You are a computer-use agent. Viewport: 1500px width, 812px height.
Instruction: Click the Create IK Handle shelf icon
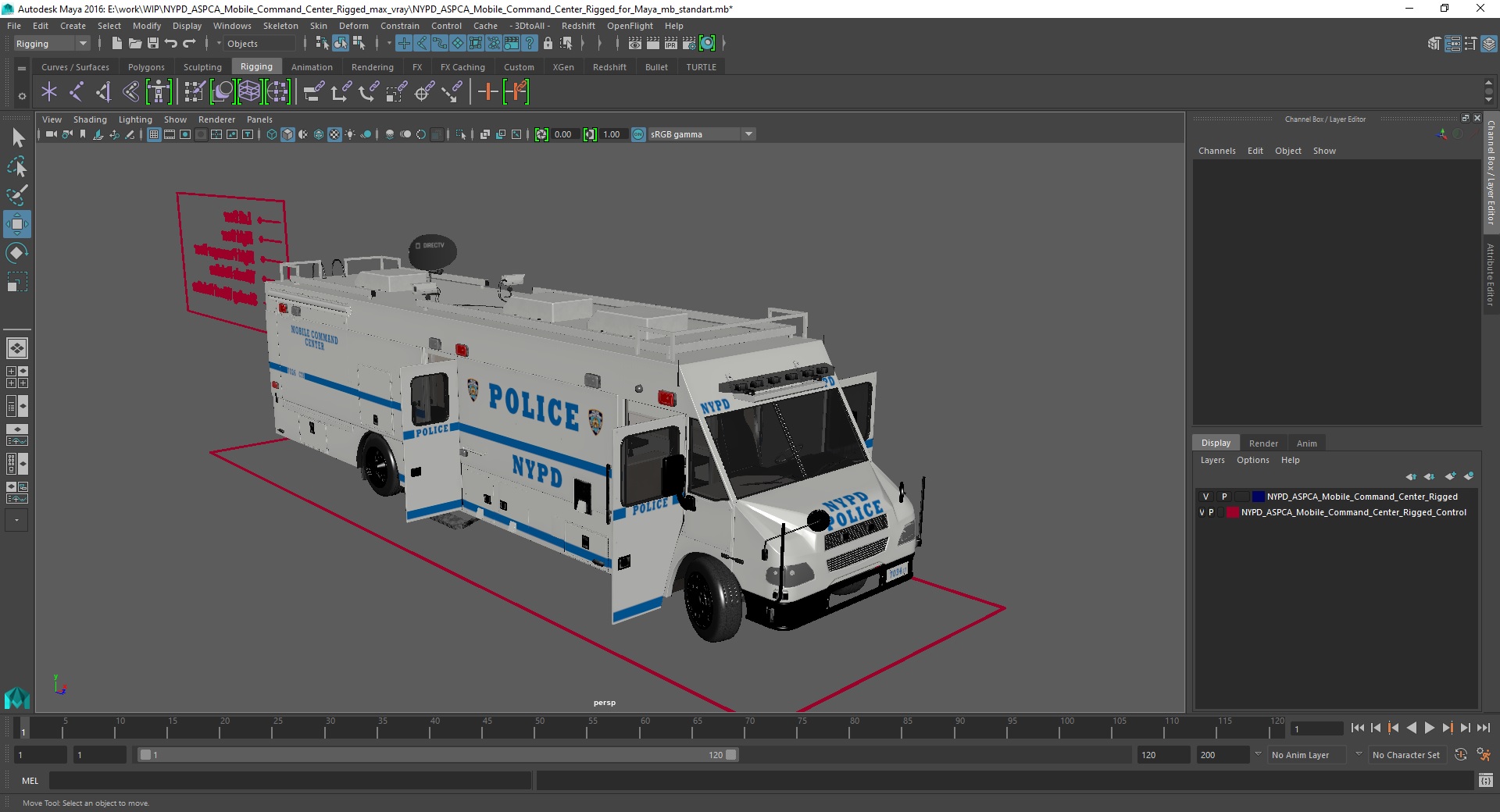(x=104, y=92)
